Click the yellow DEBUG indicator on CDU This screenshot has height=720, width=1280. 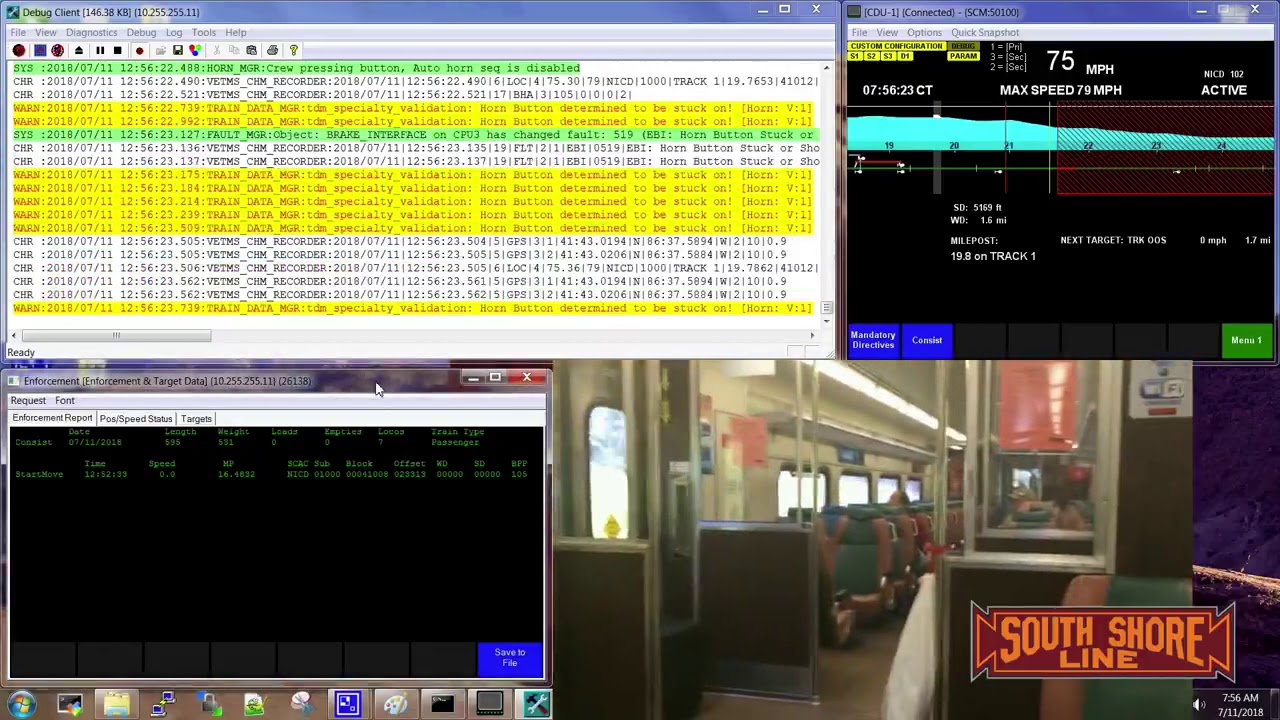[963, 46]
